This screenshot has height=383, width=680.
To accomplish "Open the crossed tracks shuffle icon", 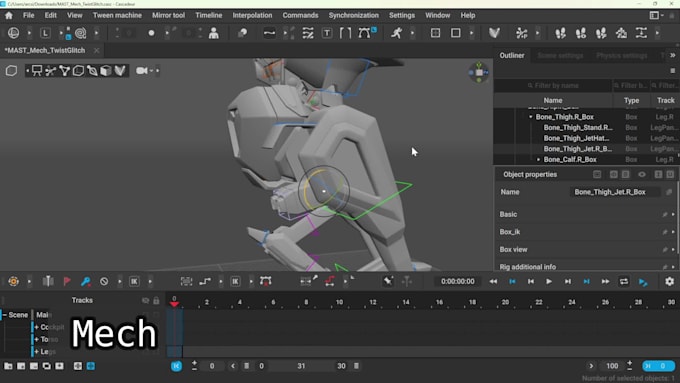I will click(308, 33).
